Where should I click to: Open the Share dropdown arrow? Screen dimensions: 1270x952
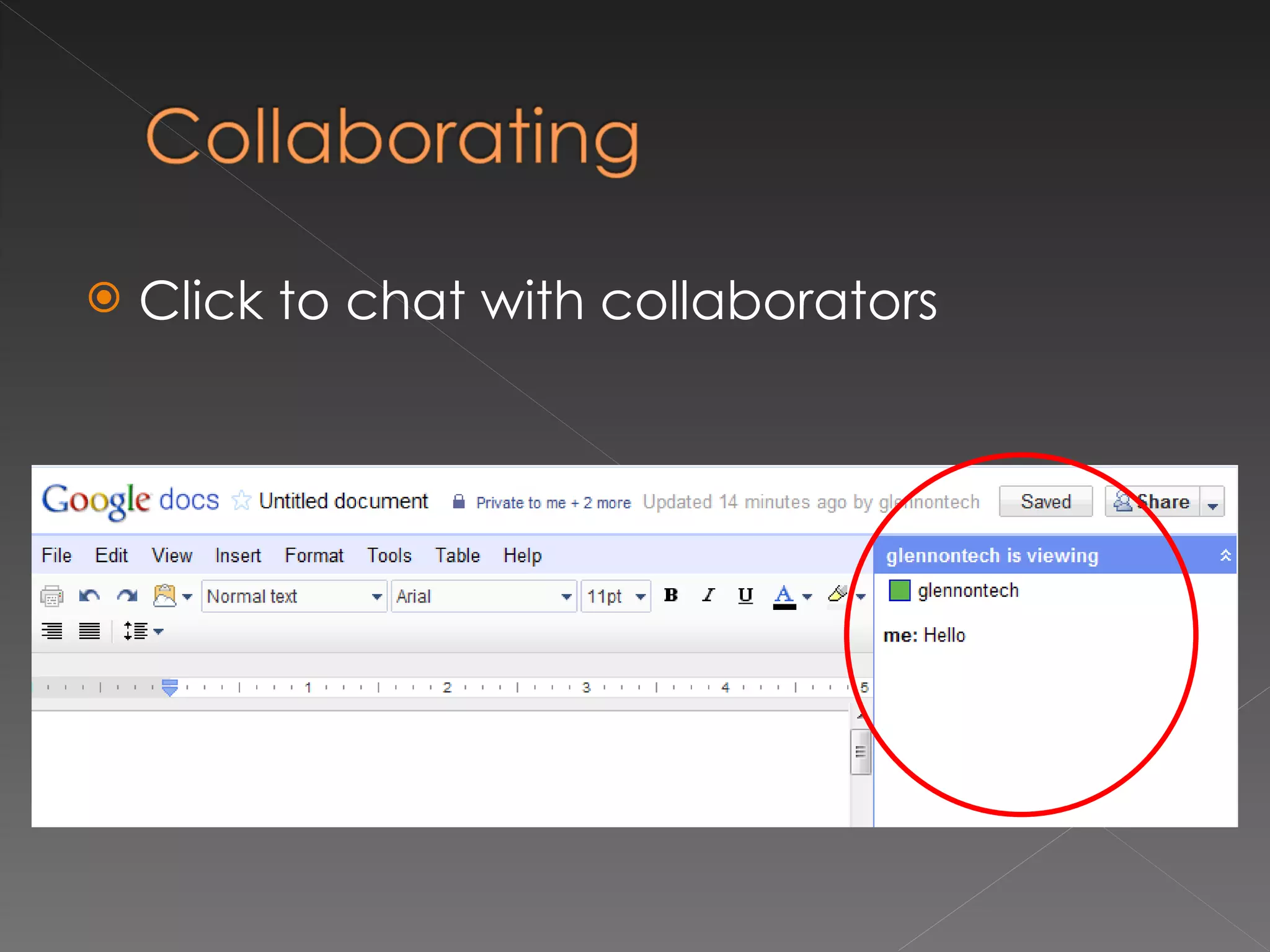(x=1213, y=502)
